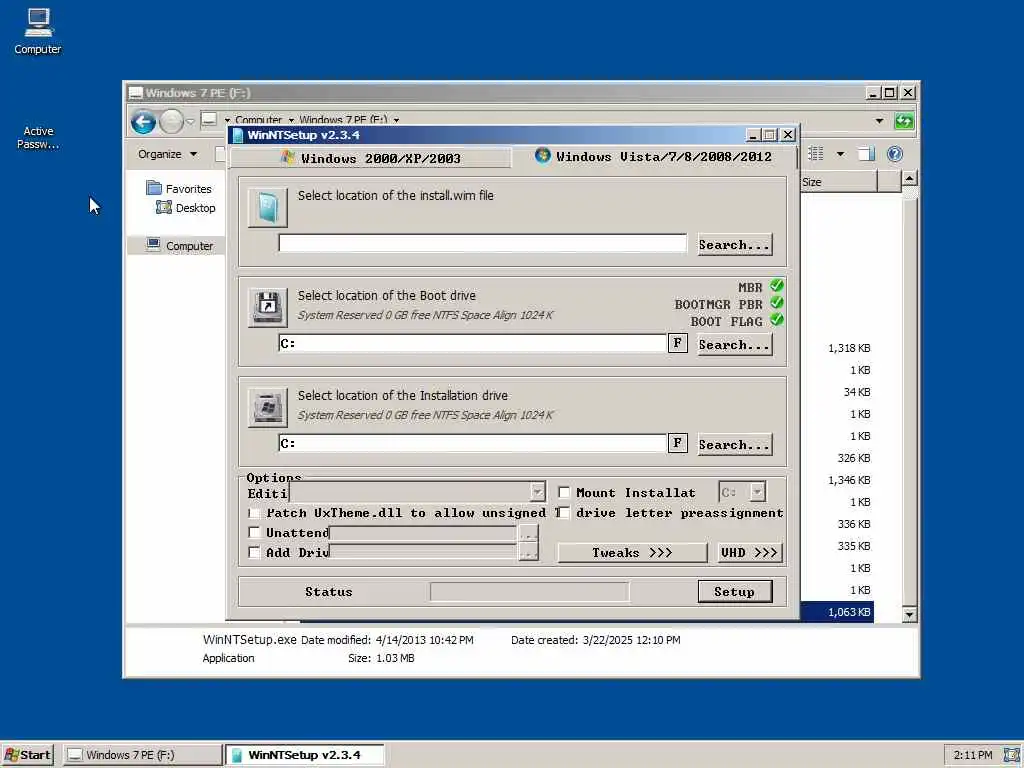Click the tray icon beside the clock

click(x=1012, y=755)
